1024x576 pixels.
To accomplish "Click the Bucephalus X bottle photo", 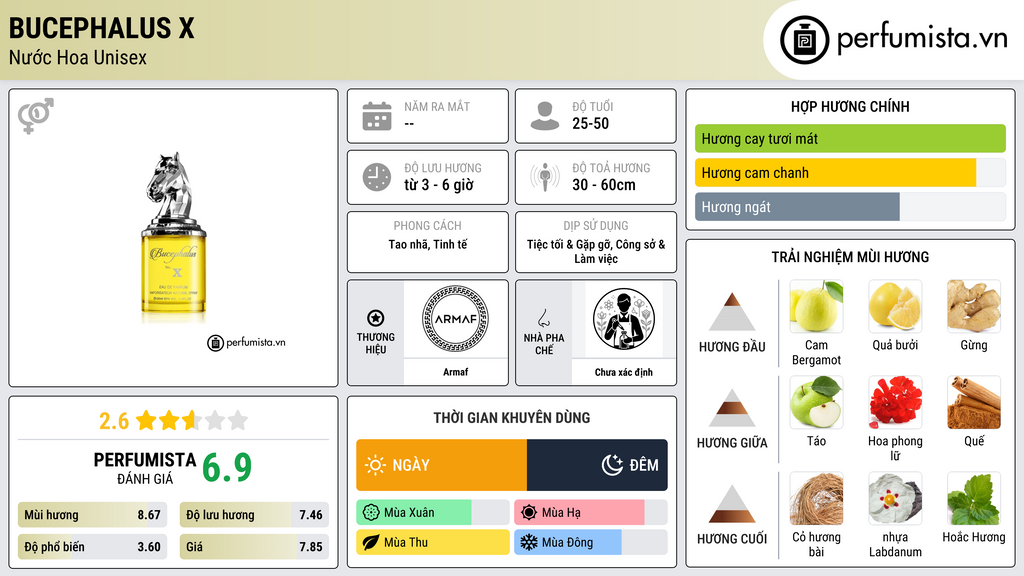I will 174,238.
